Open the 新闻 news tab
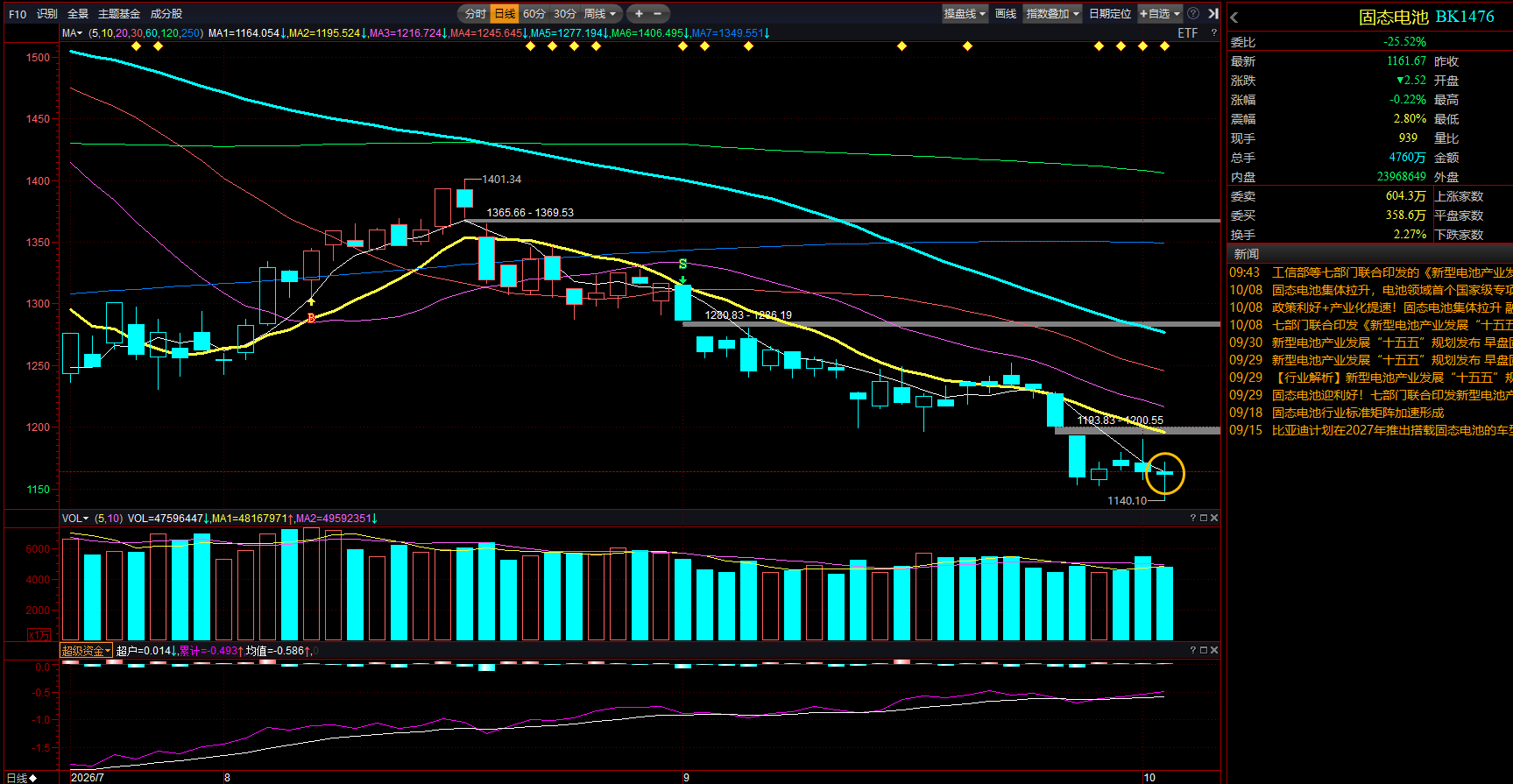This screenshot has width=1513, height=784. point(1246,254)
